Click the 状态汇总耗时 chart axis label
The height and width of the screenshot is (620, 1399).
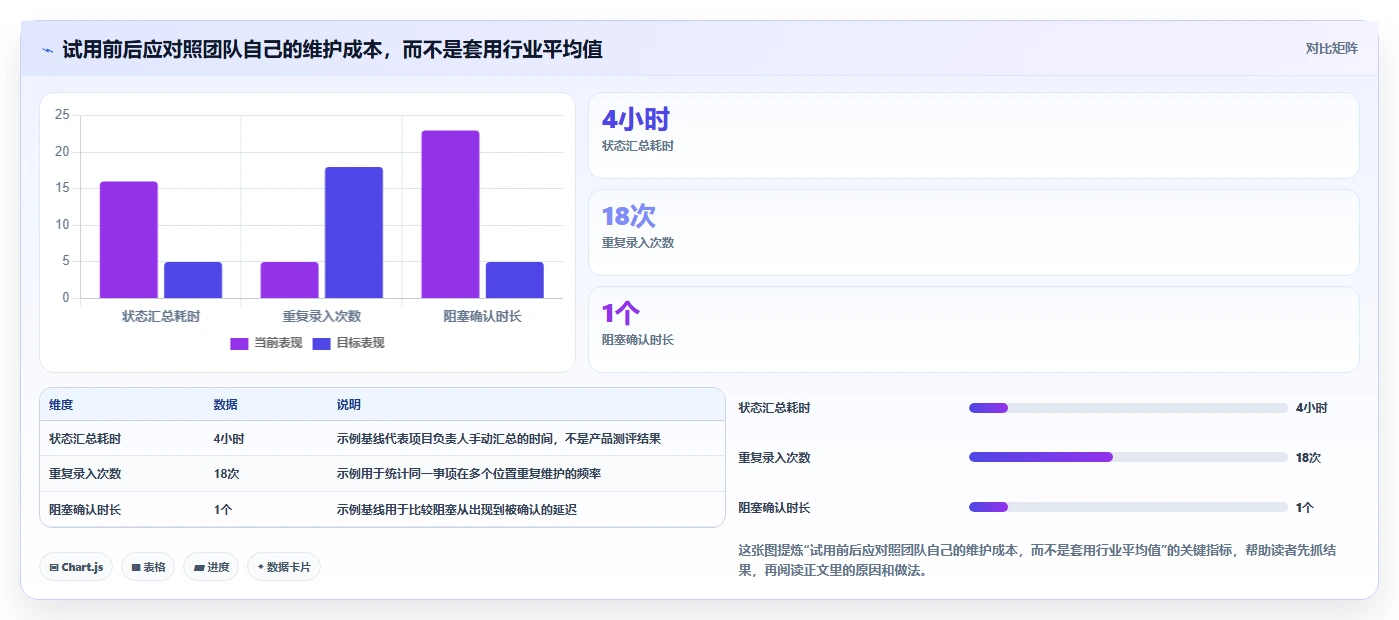(161, 316)
